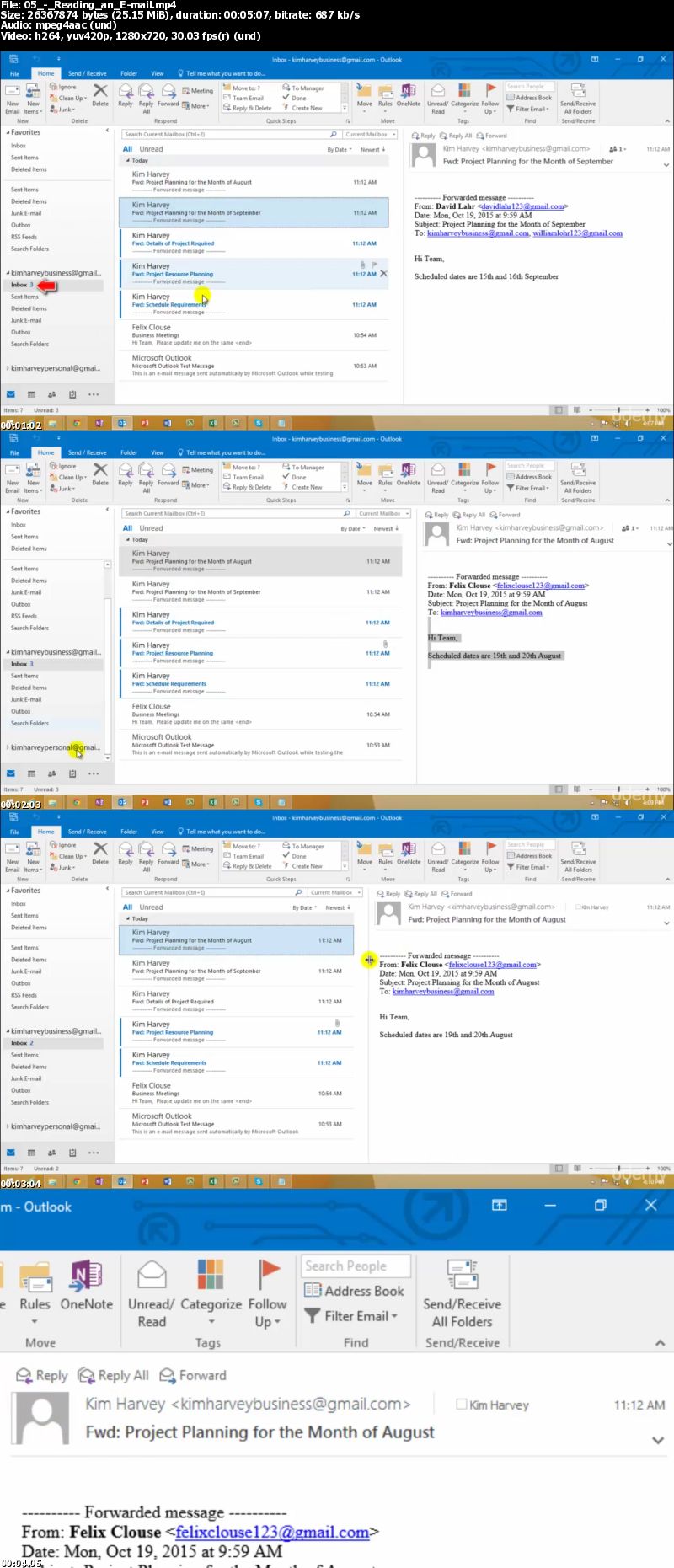The height and width of the screenshot is (1568, 674).
Task: Click Search People field in enlarged frame
Action: 356,1266
